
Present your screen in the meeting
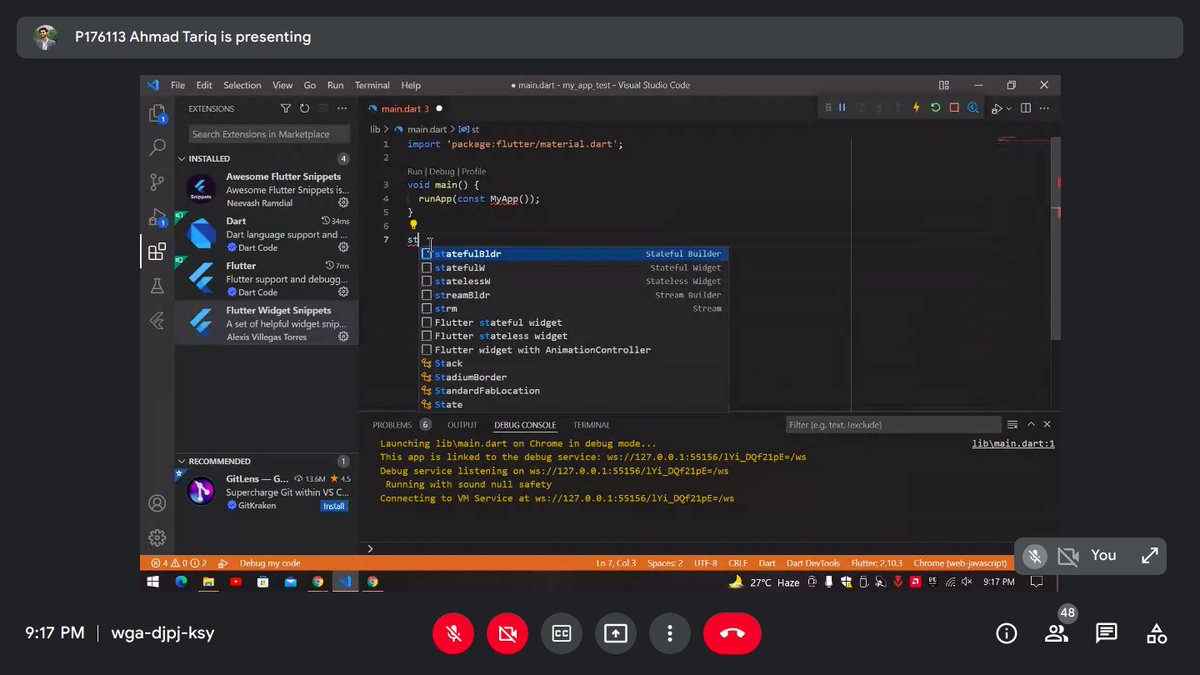click(615, 633)
